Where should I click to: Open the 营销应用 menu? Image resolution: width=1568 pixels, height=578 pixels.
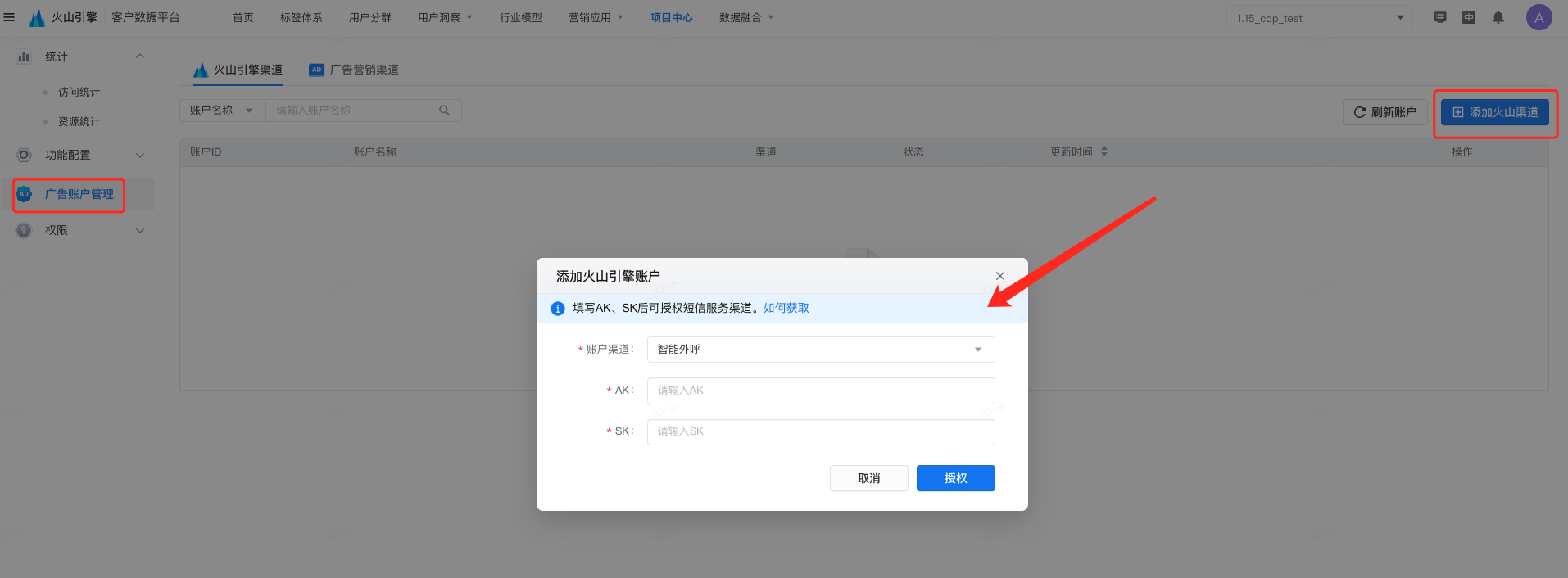click(596, 17)
